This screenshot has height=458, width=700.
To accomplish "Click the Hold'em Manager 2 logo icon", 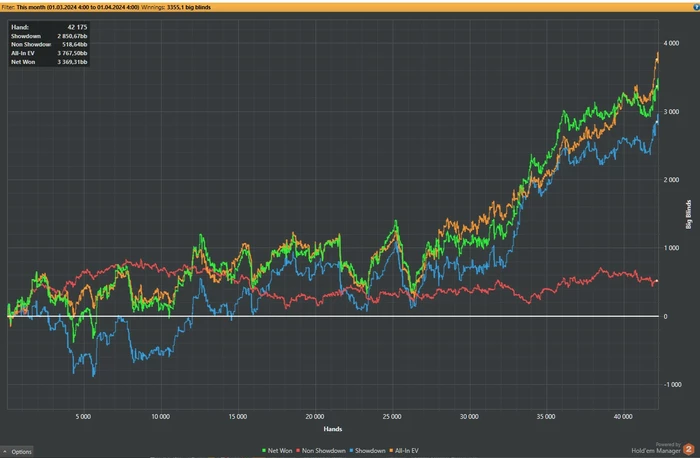I will click(x=688, y=449).
